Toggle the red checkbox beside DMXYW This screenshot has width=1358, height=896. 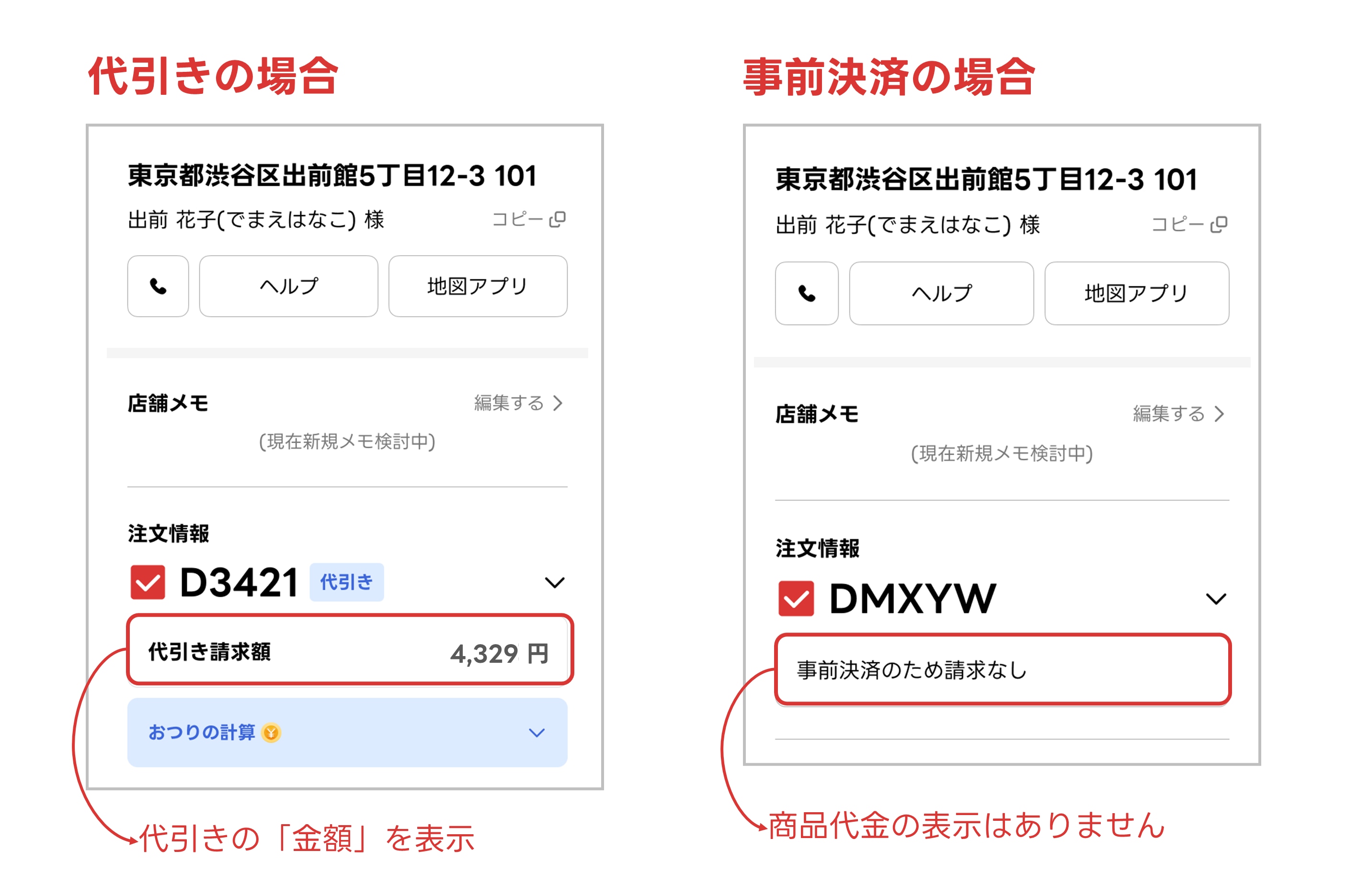796,598
